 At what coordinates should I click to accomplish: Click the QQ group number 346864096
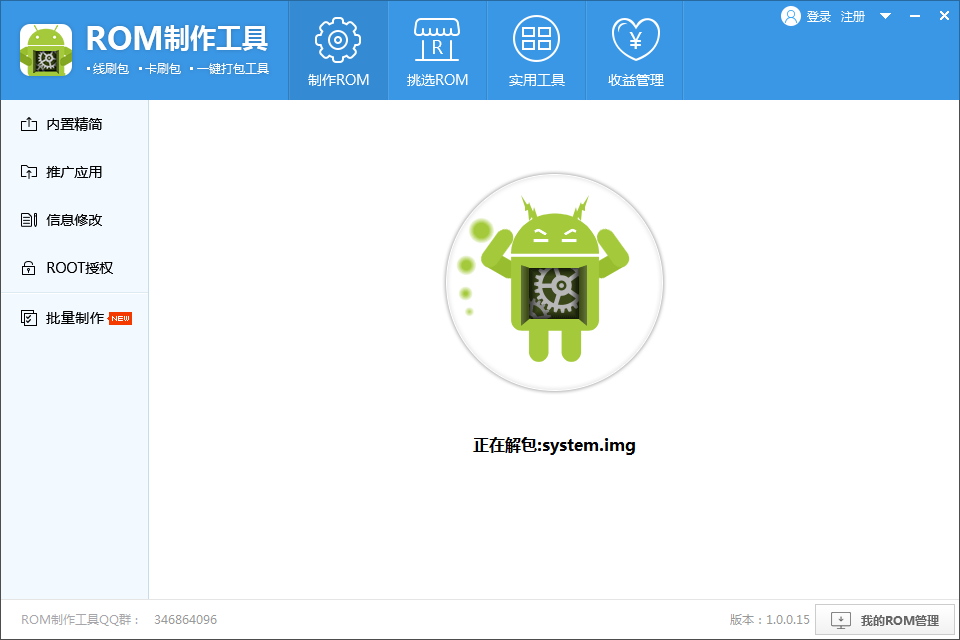tap(186, 620)
